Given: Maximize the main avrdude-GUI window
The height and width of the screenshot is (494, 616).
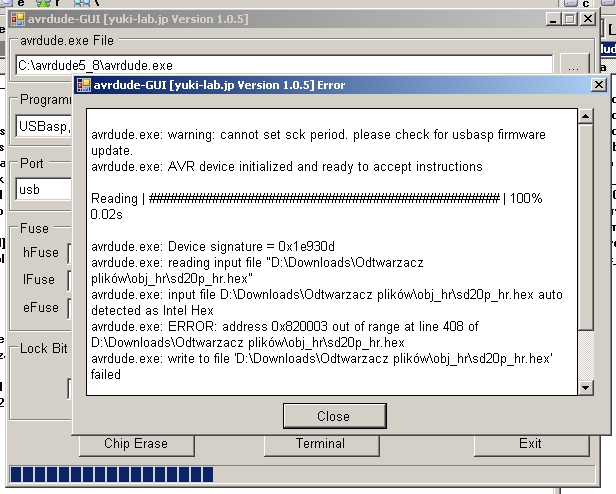Looking at the screenshot, I should pyautogui.click(x=570, y=19).
